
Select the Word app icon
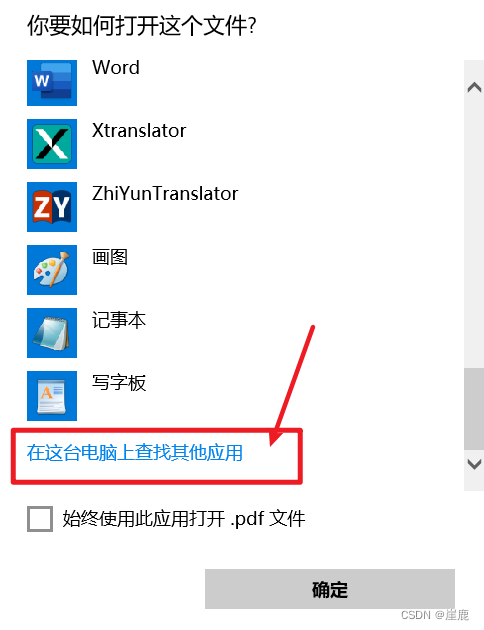52,83
